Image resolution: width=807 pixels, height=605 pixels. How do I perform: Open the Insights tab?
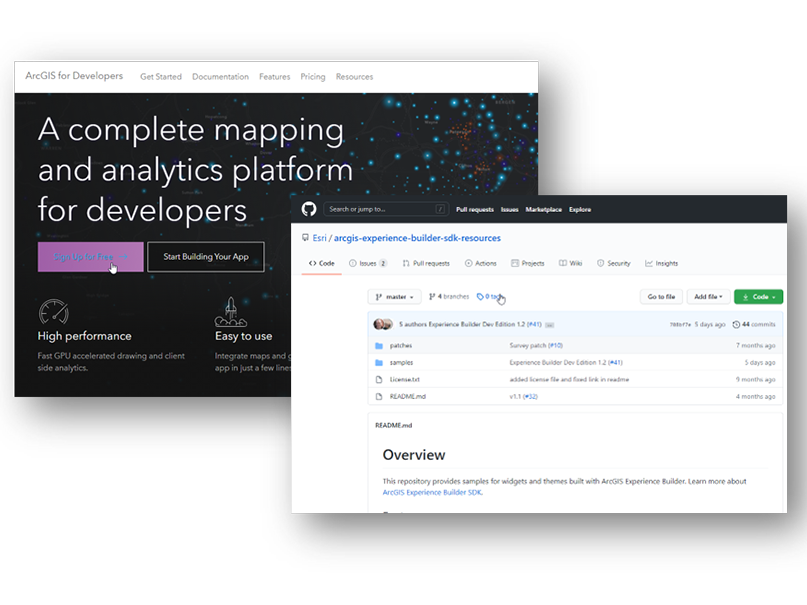point(662,263)
